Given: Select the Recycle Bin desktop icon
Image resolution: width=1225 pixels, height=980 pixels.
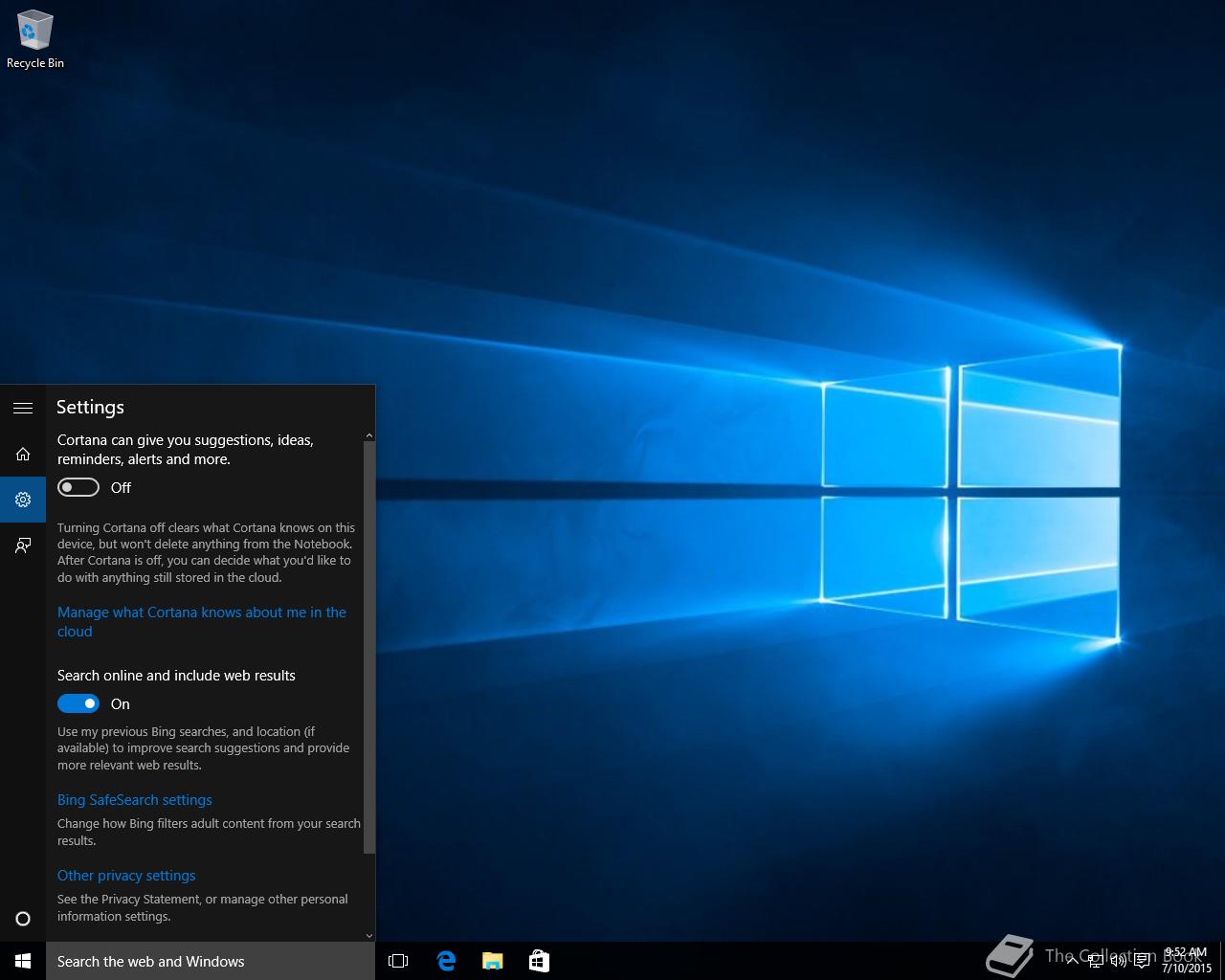Looking at the screenshot, I should pyautogui.click(x=35, y=40).
